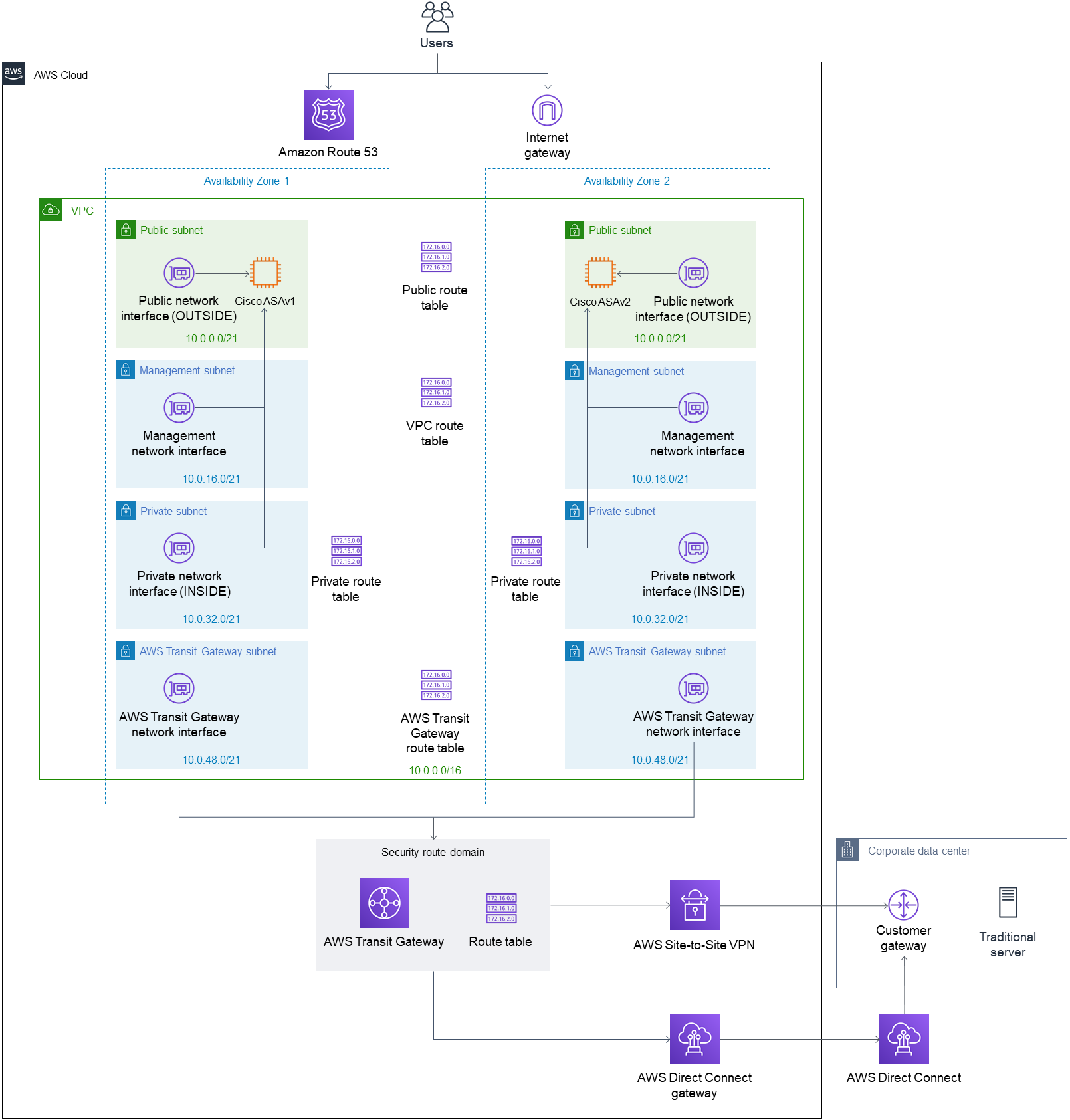1070x1120 pixels.
Task: Click '10.0.0.0/21' in Zone 2 public subnet
Action: pos(660,338)
